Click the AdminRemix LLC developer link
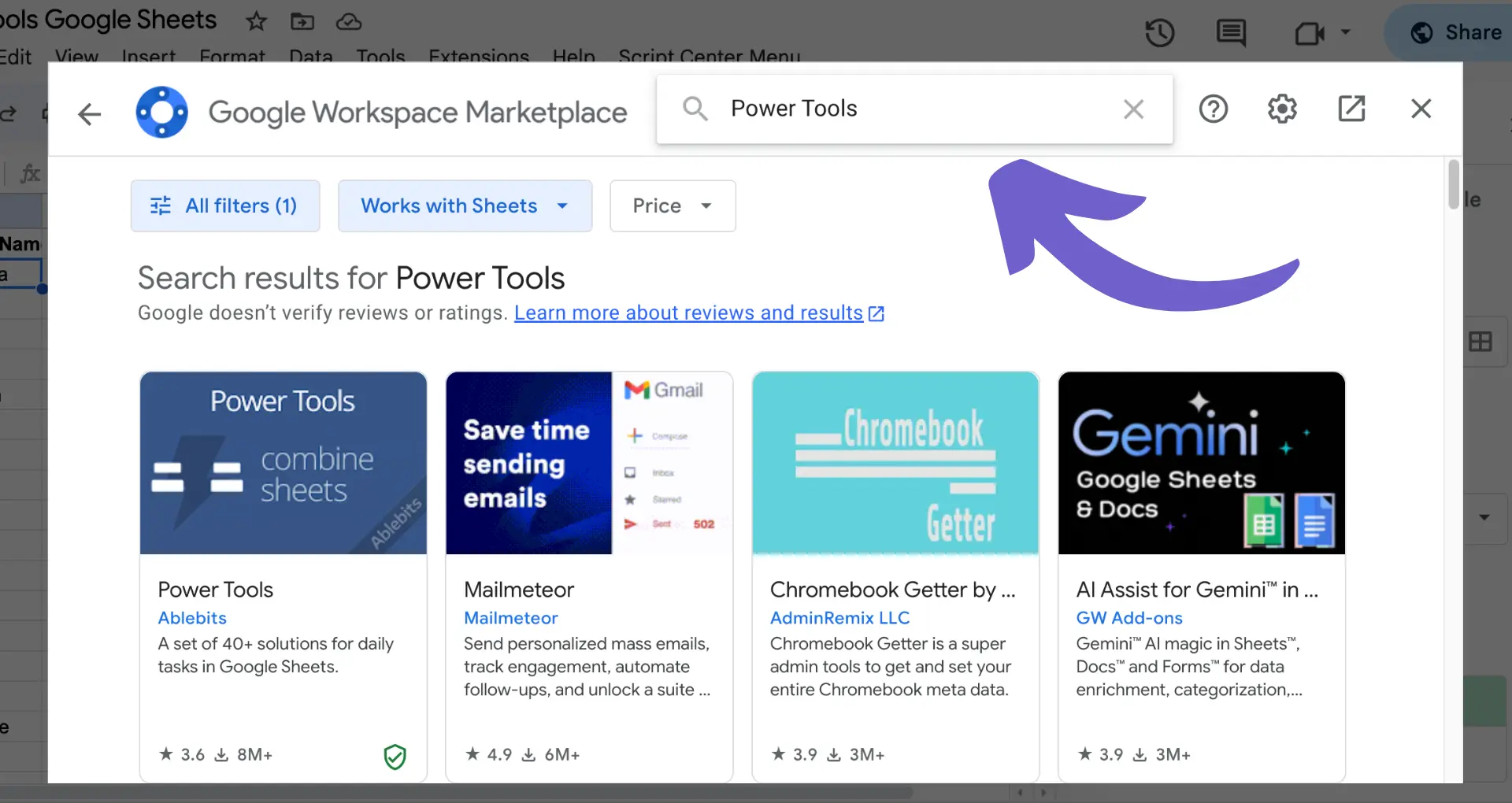The height and width of the screenshot is (803, 1512). pyautogui.click(x=839, y=618)
